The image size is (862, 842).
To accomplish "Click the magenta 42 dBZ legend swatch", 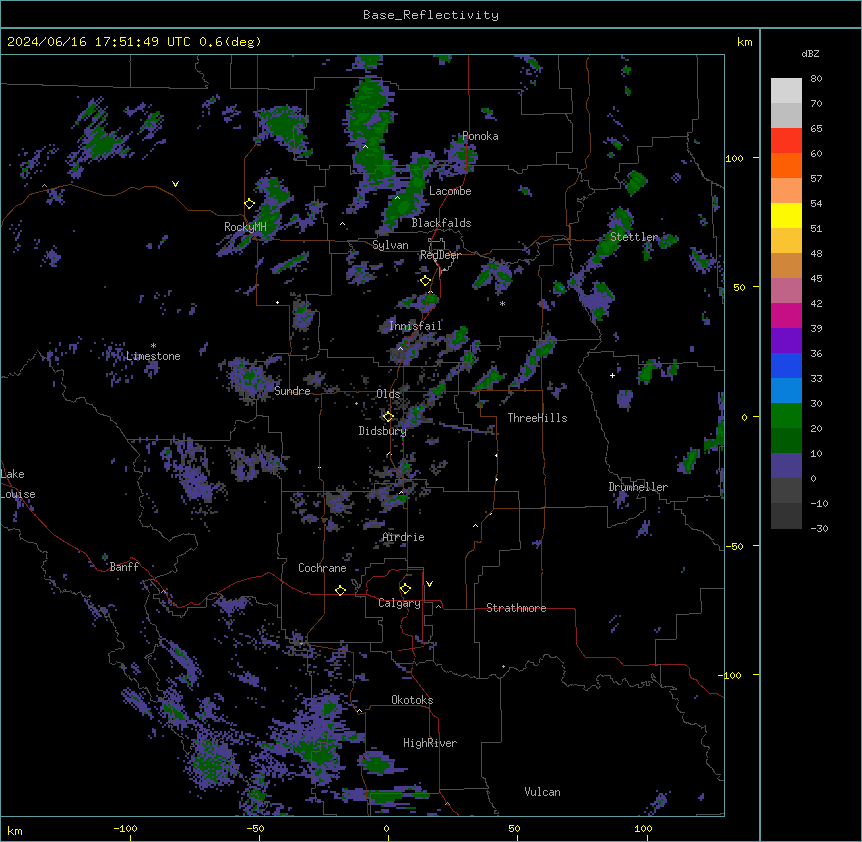I will point(786,315).
